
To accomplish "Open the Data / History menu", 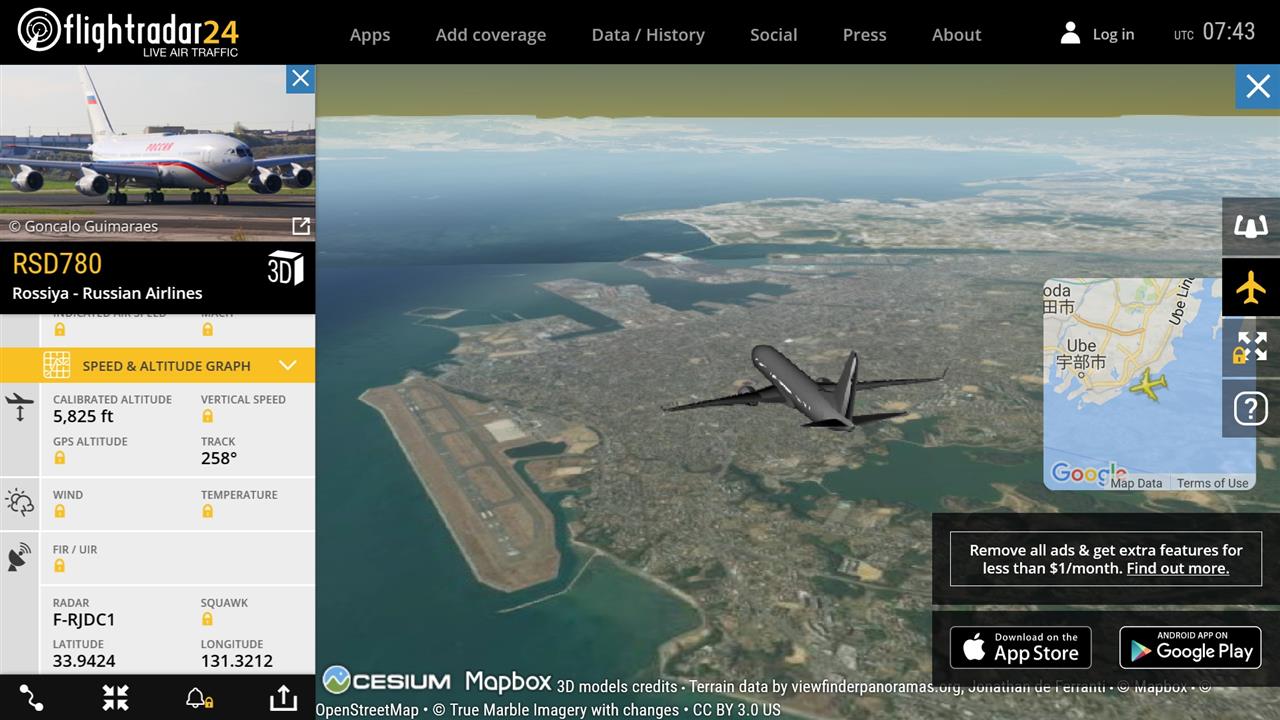I will (x=648, y=34).
